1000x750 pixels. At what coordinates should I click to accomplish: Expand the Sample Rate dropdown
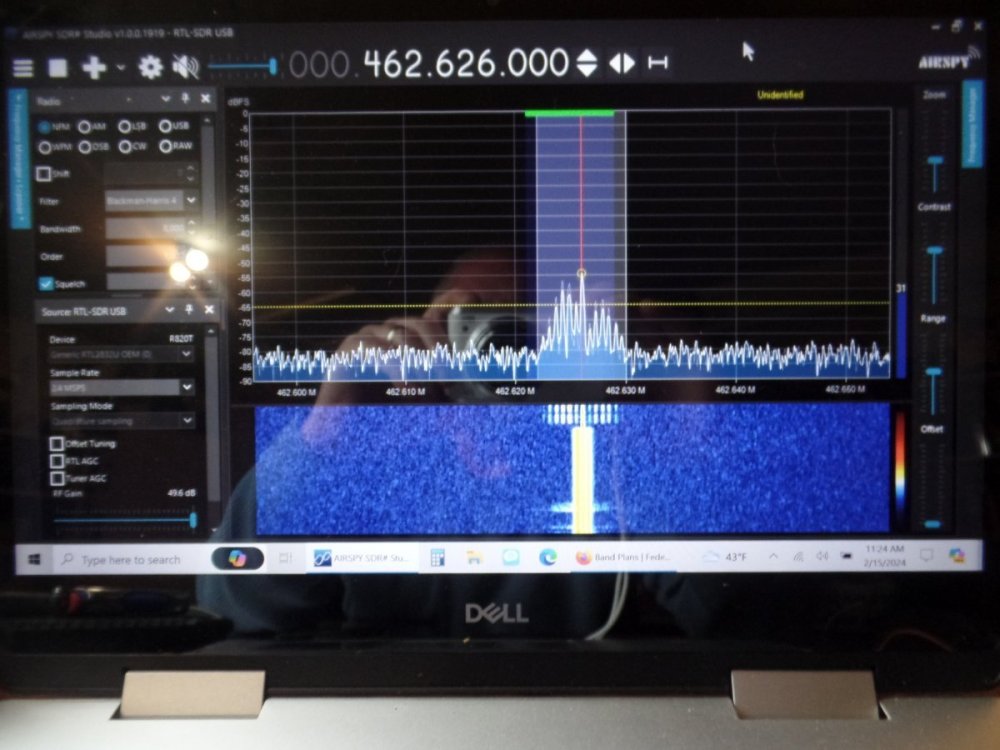(x=186, y=386)
